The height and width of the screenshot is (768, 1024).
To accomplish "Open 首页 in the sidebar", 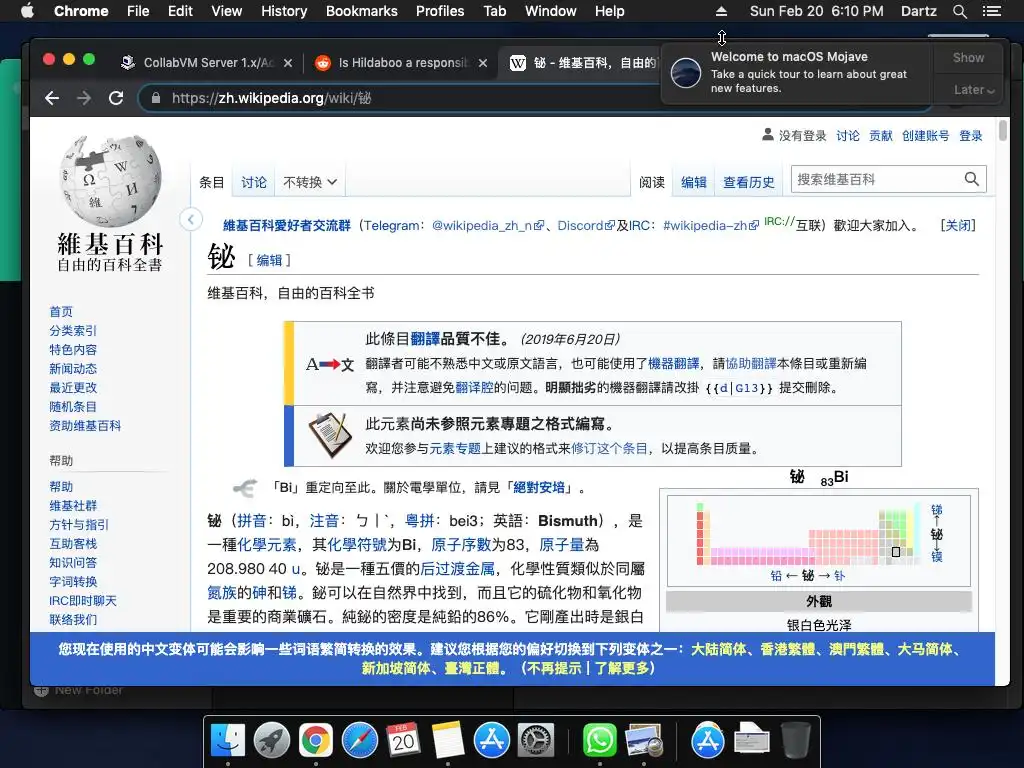I will [61, 312].
